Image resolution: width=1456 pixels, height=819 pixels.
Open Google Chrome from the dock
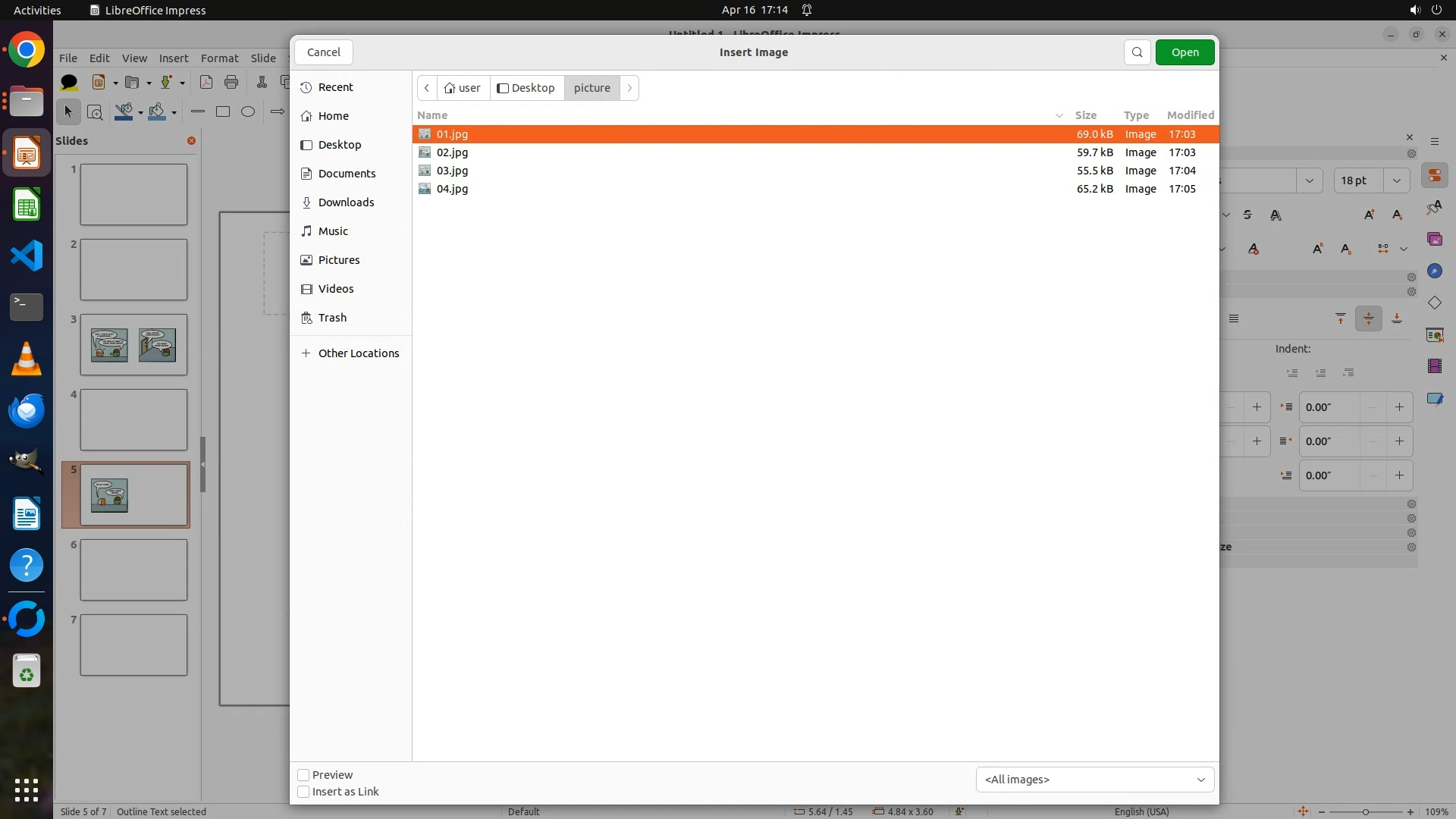click(27, 50)
